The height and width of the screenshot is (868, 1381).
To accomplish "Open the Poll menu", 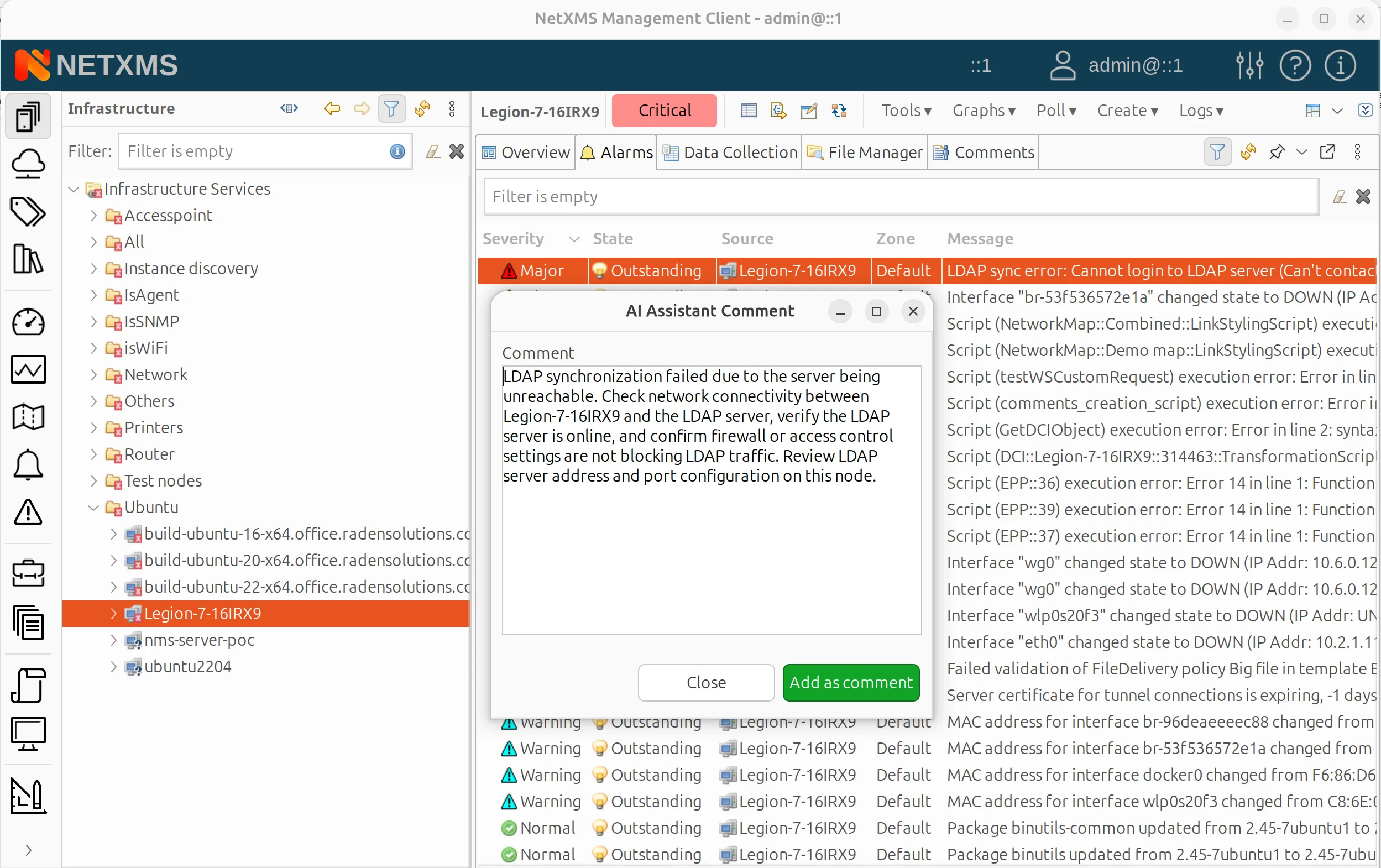I will point(1056,111).
